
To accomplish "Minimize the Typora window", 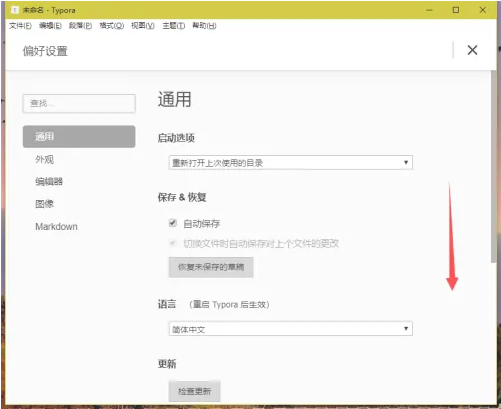I will pyautogui.click(x=429, y=10).
